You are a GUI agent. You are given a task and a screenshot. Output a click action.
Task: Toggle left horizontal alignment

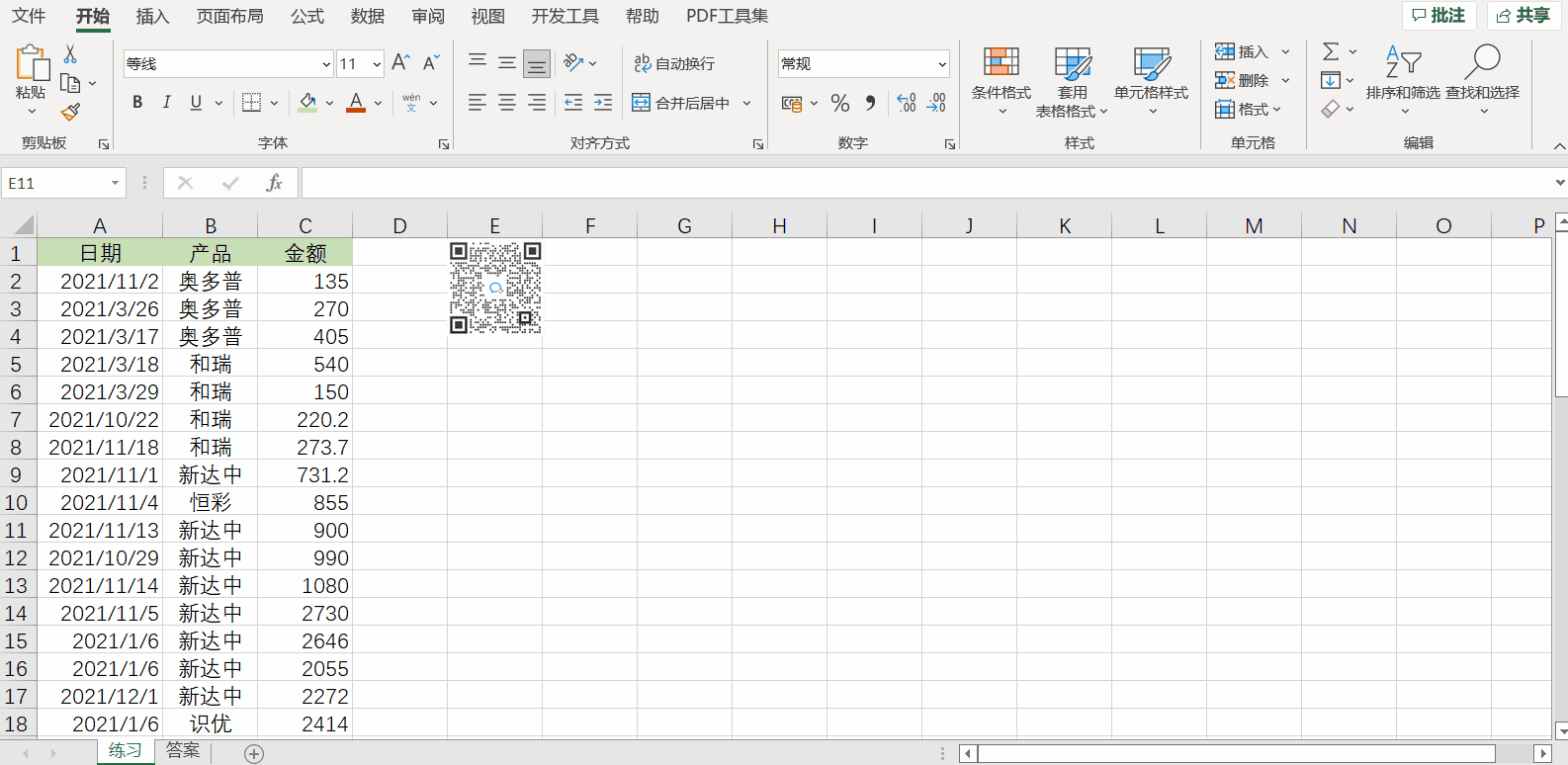coord(478,103)
